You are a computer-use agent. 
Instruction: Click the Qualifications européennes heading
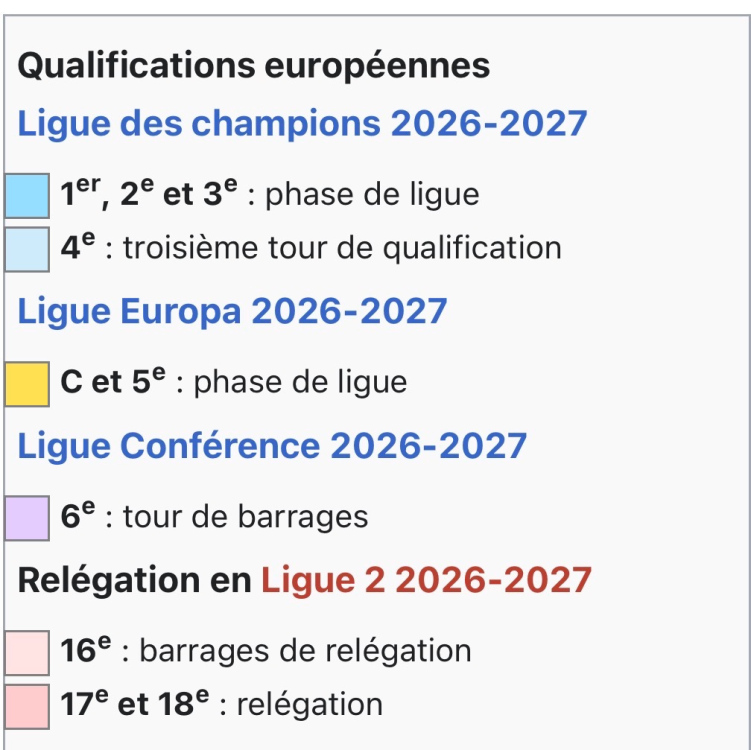click(x=254, y=66)
